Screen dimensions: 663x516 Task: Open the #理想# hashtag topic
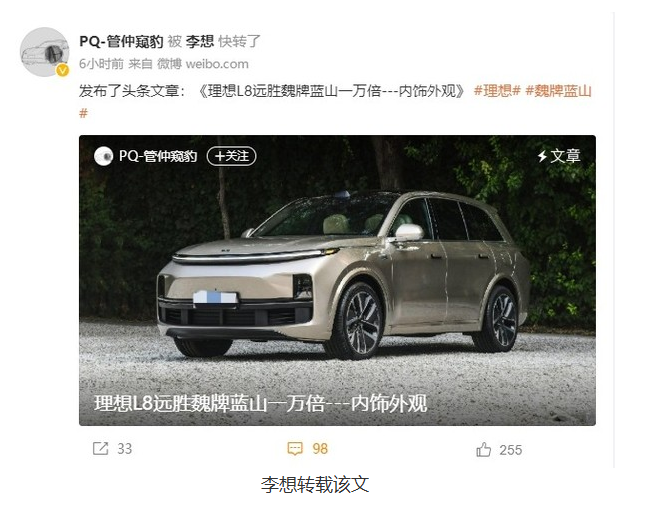pyautogui.click(x=497, y=91)
